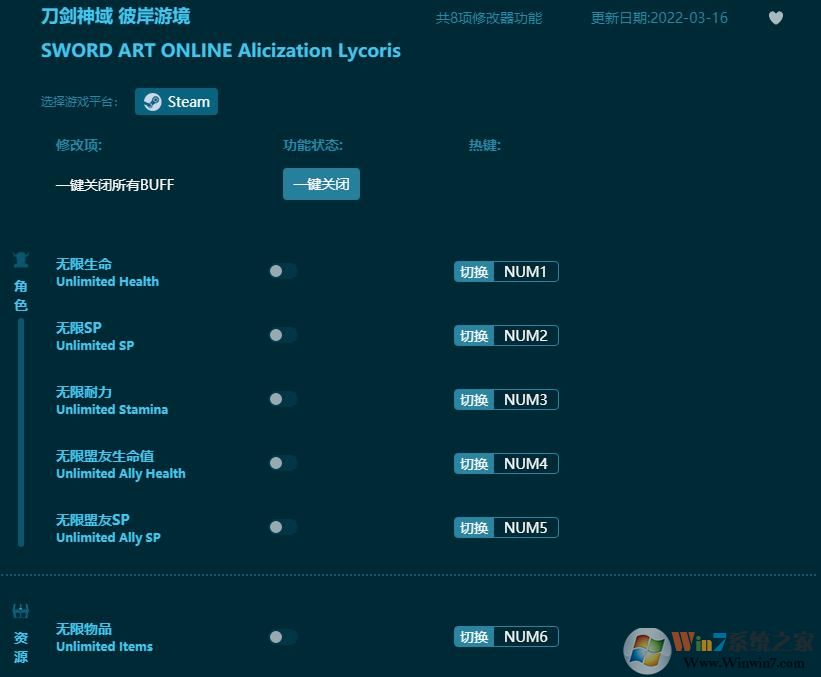Click 切换 button beside NUM6
Viewport: 821px width, 677px height.
[474, 637]
